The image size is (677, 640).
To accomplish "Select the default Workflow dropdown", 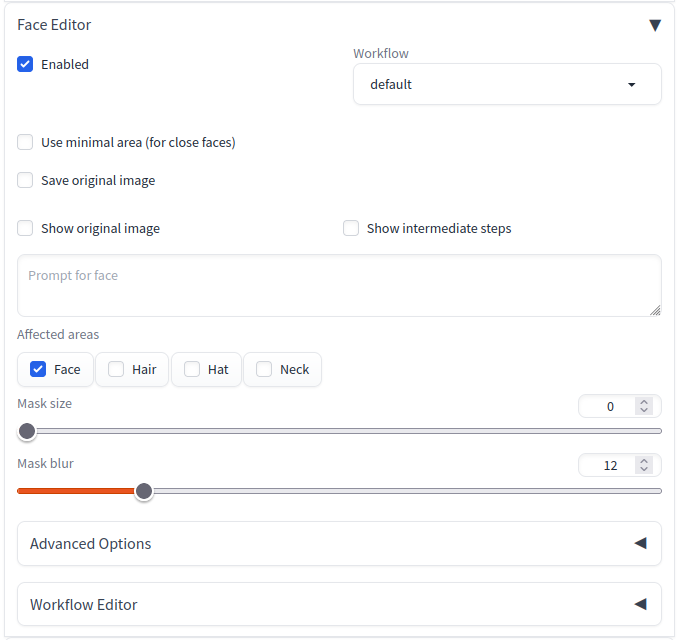I will [x=507, y=84].
